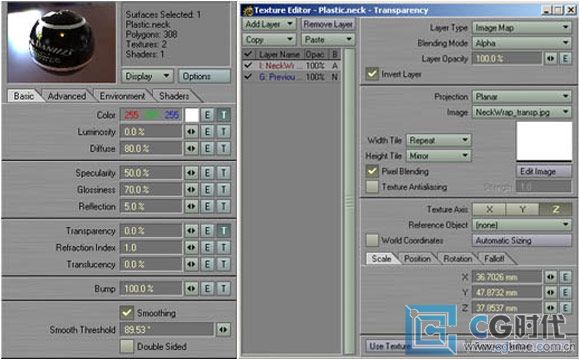Enable Texture Antialiasing checkbox

372,187
